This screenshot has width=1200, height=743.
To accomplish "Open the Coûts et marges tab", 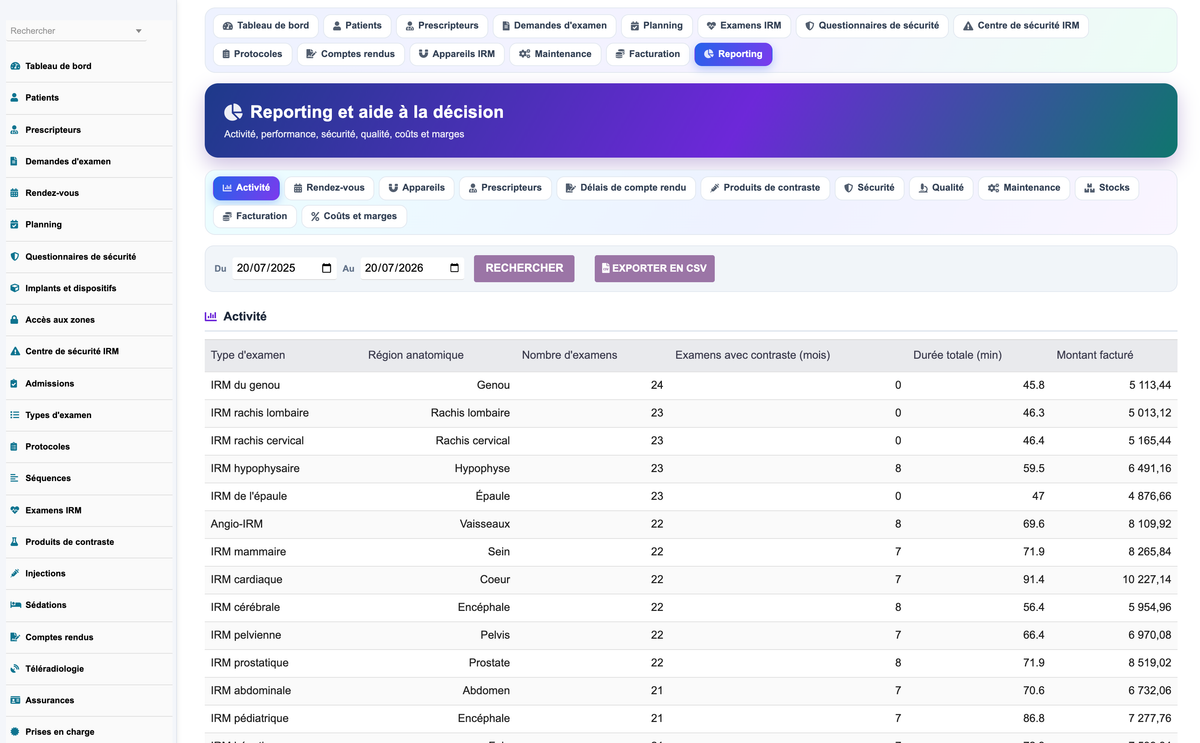I will [x=354, y=216].
